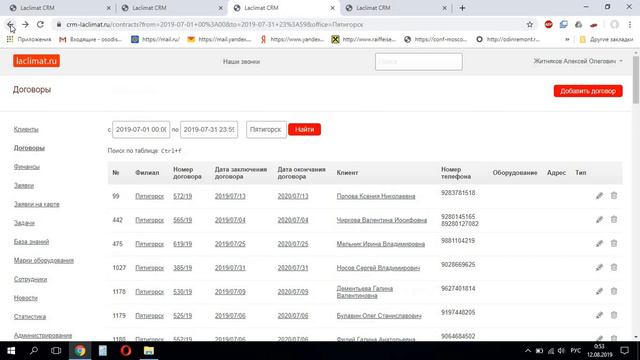
Task: Edit contract 572/19 with pencil icon
Action: coord(599,196)
